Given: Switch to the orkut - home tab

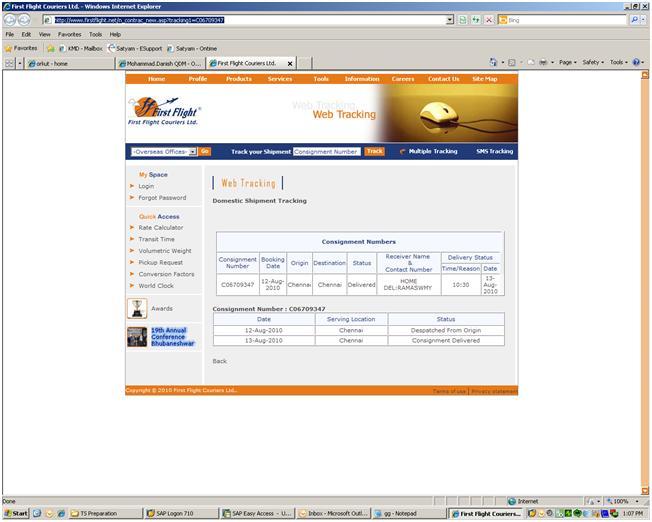Looking at the screenshot, I should (69, 64).
